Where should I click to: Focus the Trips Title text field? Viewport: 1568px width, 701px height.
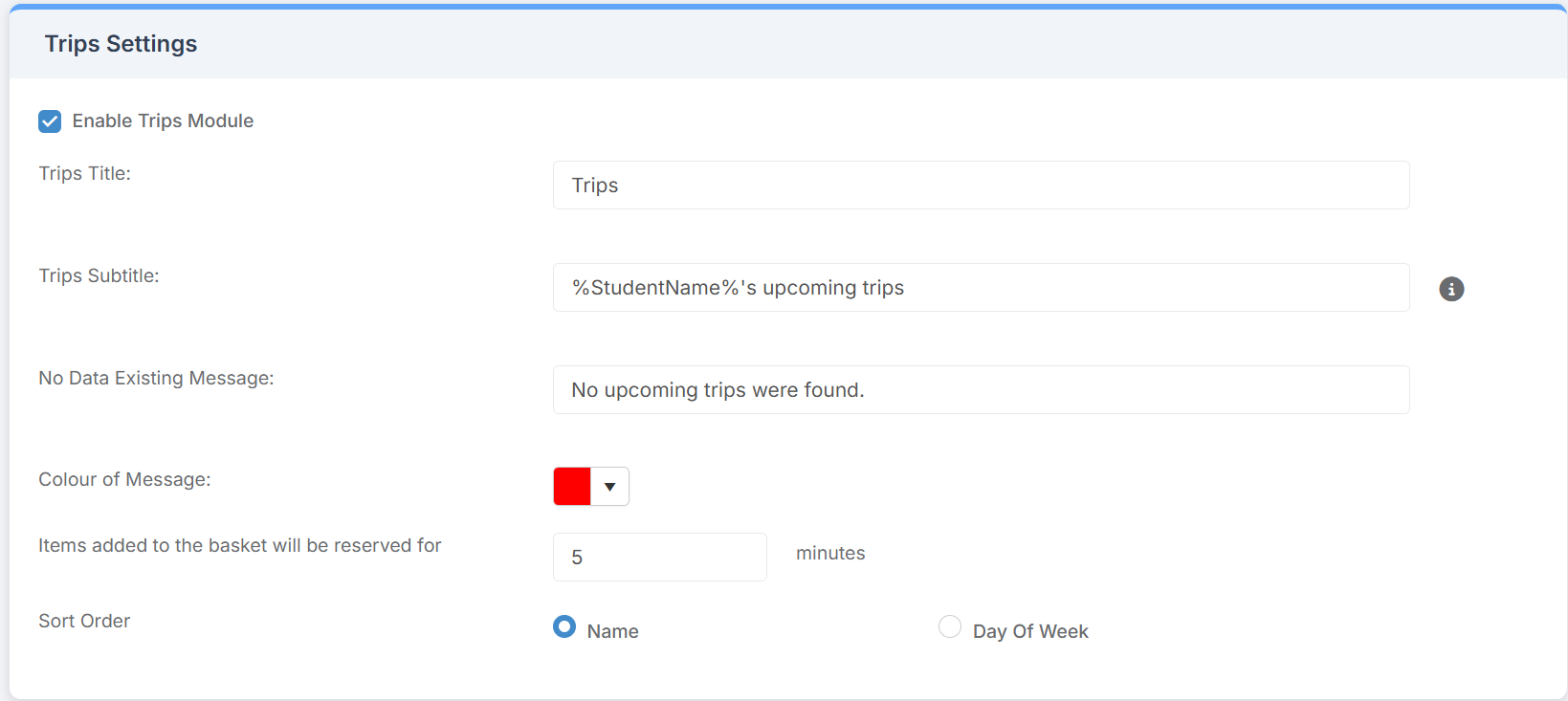coord(981,186)
